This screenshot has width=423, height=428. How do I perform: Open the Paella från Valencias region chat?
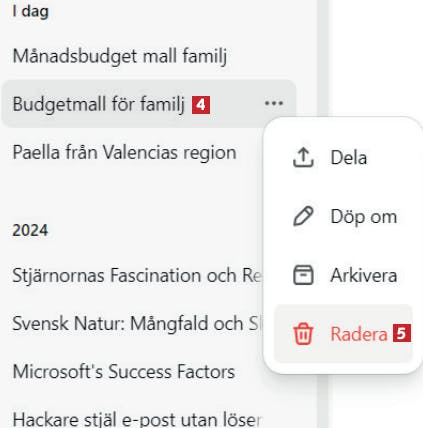tap(124, 152)
